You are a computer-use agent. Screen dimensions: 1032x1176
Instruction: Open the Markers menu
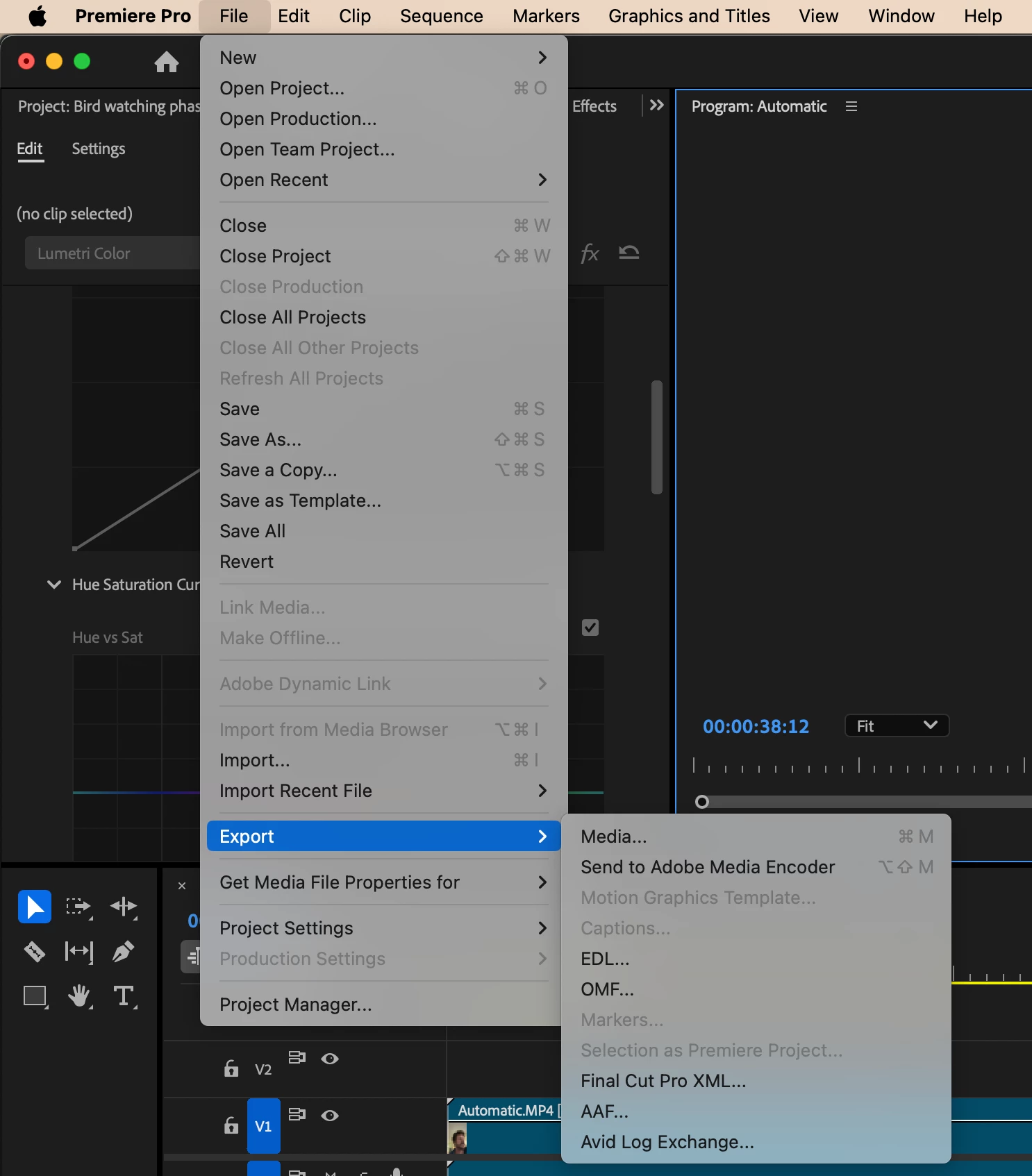547,16
